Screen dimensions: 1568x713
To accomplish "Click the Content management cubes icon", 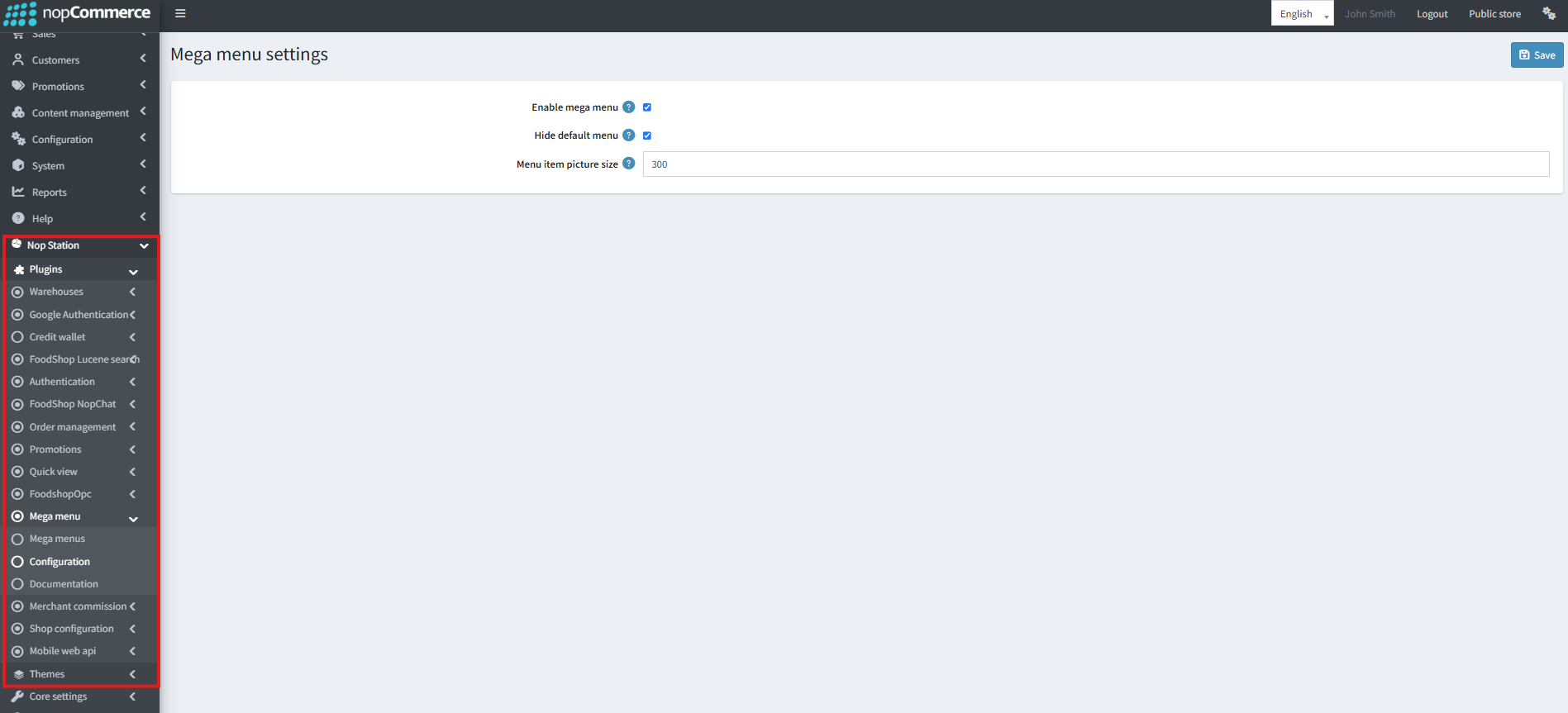I will (18, 112).
